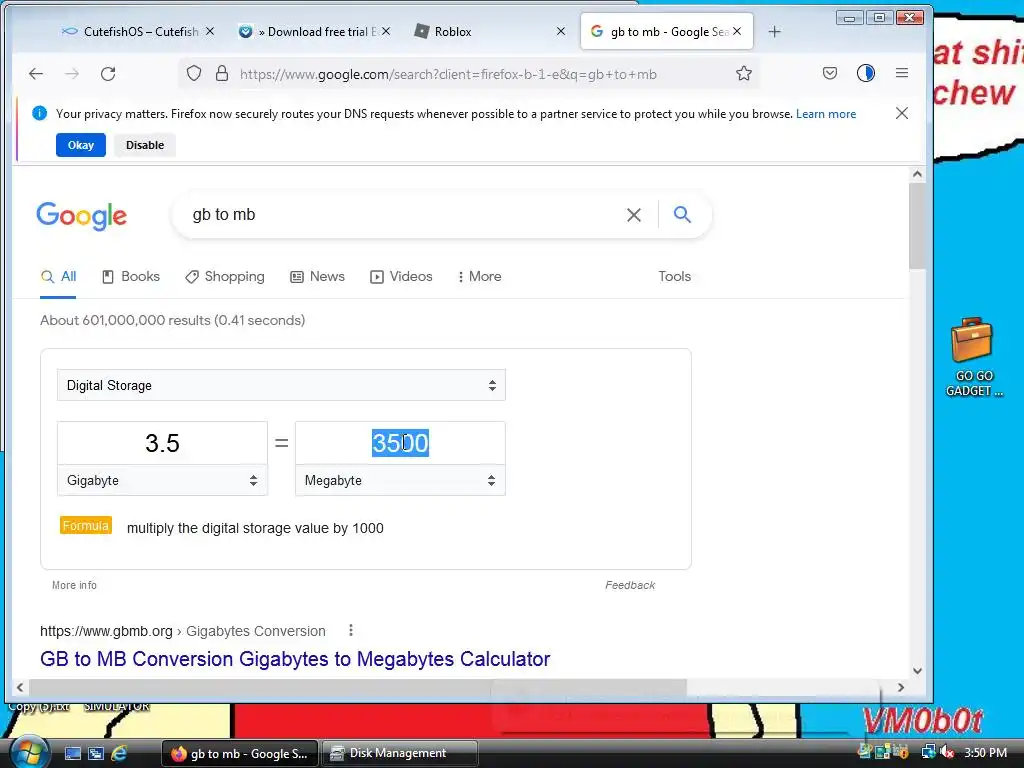Expand the More search filters menu
The height and width of the screenshot is (768, 1024).
pyautogui.click(x=479, y=276)
